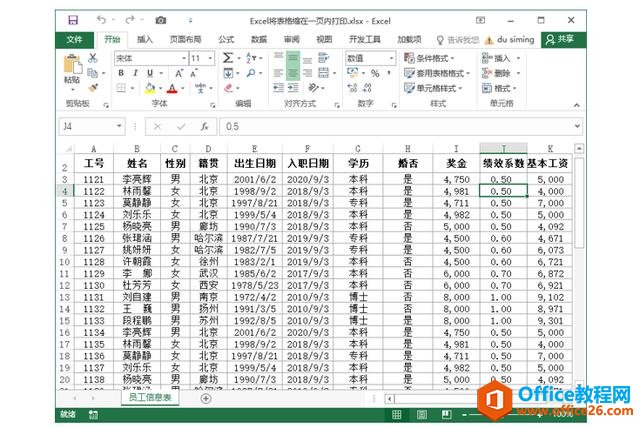Save the workbook via the floppy icon

pos(73,20)
